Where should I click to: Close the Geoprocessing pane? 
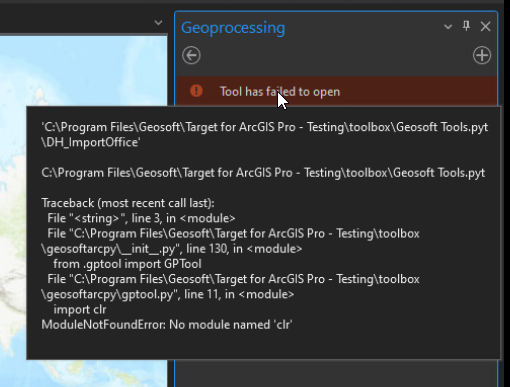[485, 26]
